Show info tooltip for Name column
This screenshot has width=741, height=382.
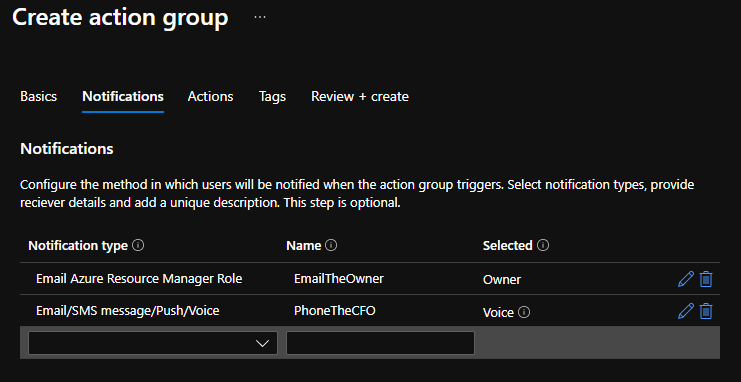[331, 245]
